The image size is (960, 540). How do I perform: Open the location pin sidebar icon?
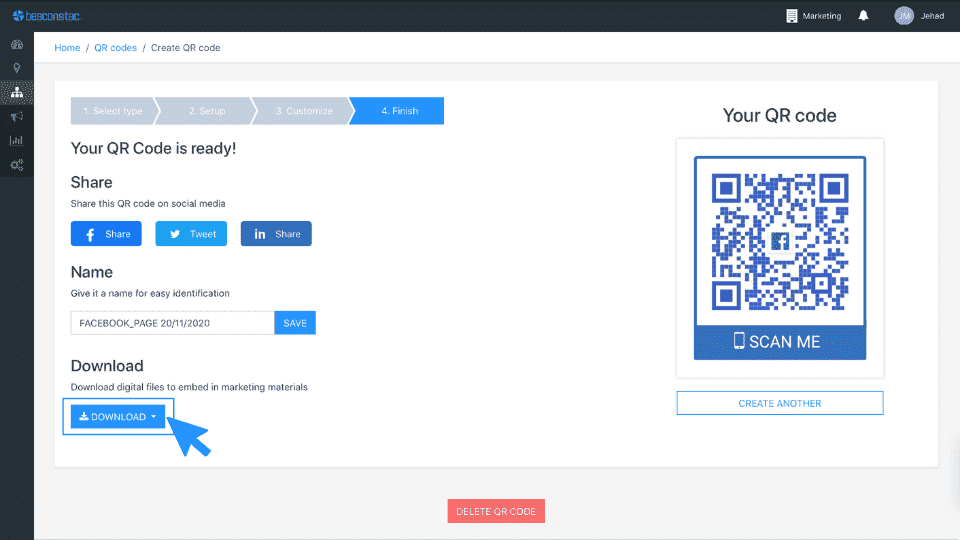[17, 68]
